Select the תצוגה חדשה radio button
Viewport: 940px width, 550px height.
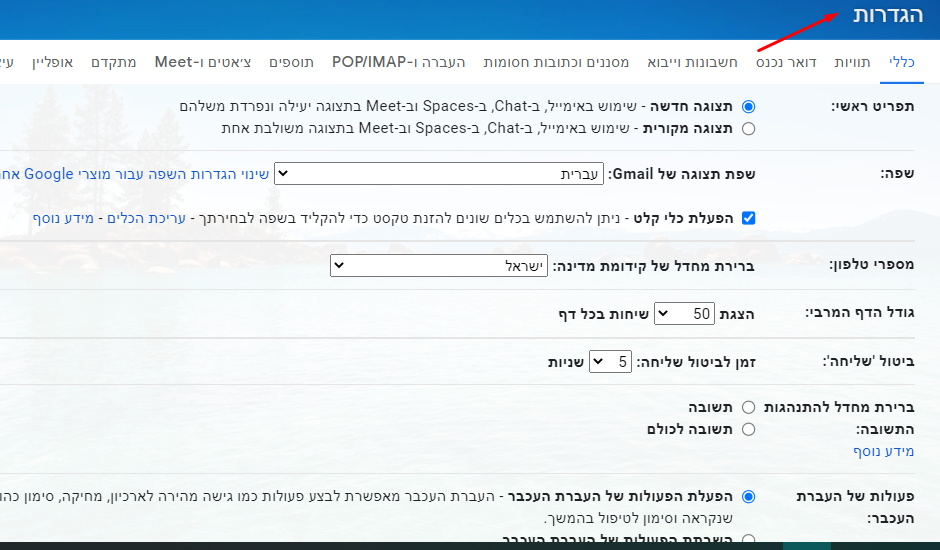(748, 106)
